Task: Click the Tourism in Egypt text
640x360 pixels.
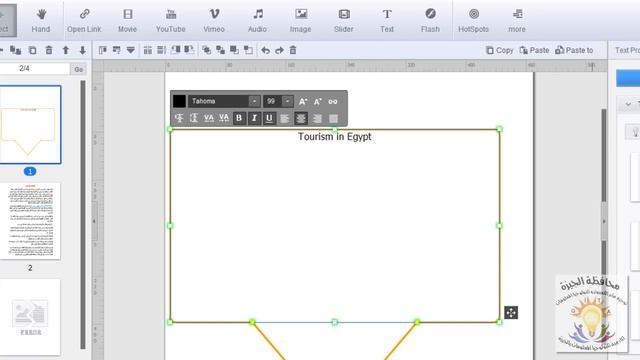Action: (x=335, y=137)
